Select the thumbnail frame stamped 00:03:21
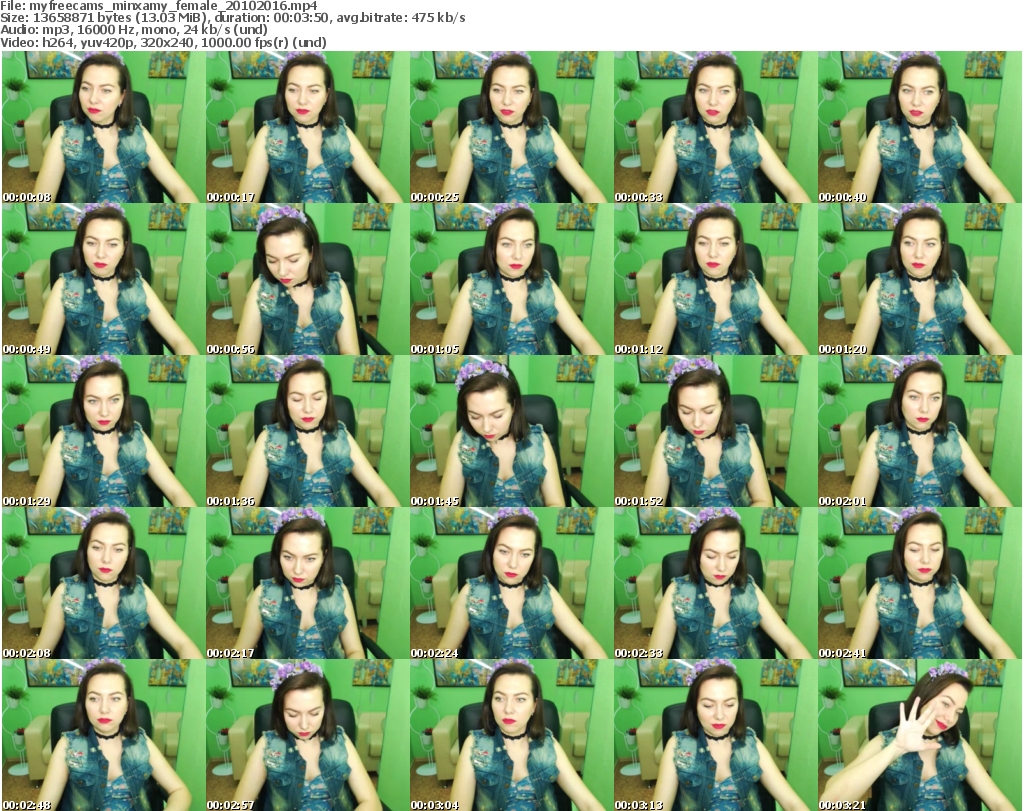This screenshot has width=1024, height=811. [x=920, y=735]
